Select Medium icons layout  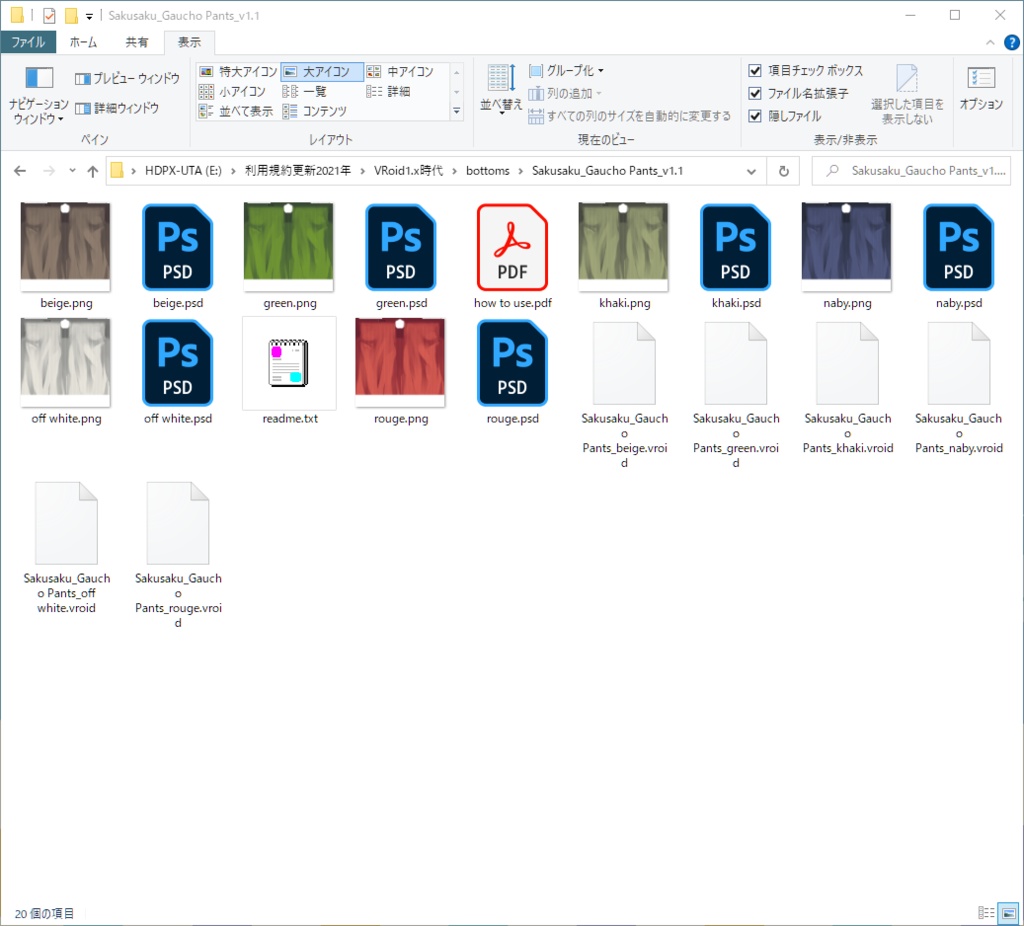coord(400,71)
